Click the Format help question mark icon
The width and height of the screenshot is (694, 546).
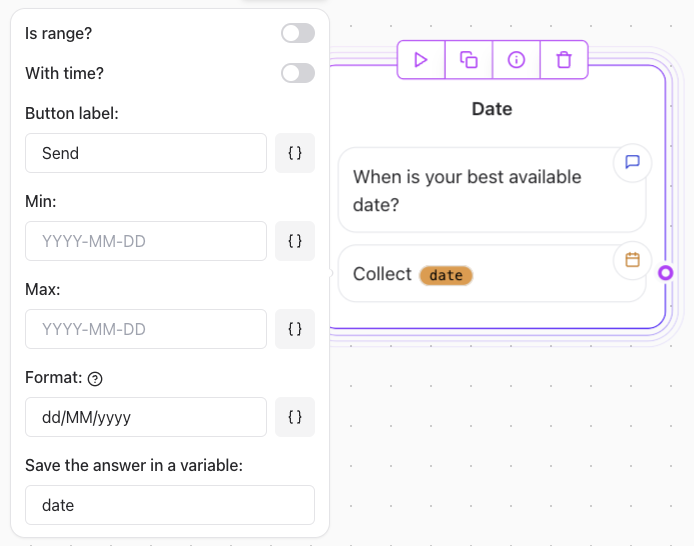[x=95, y=379]
